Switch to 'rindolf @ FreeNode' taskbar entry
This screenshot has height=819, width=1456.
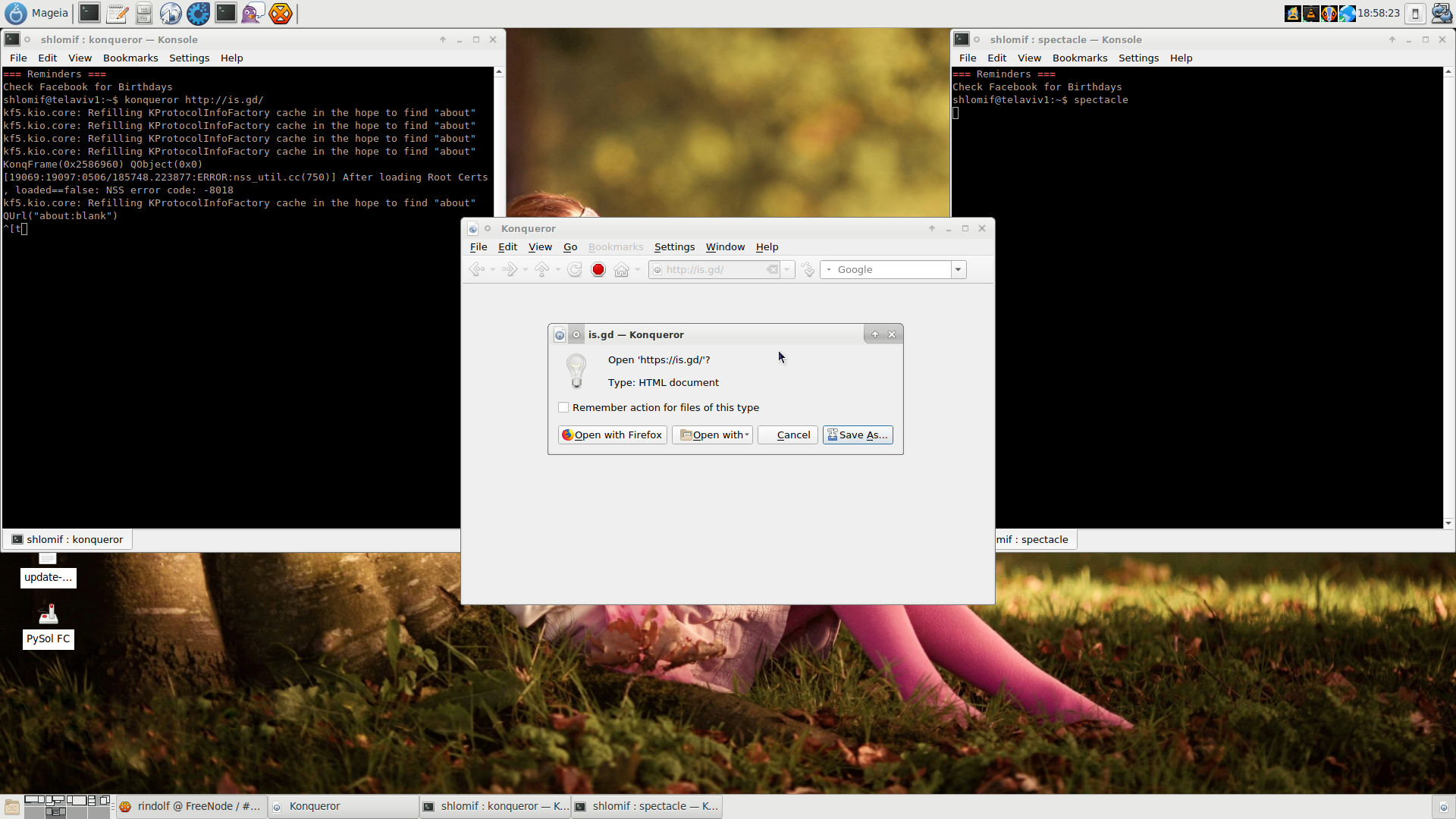(191, 806)
